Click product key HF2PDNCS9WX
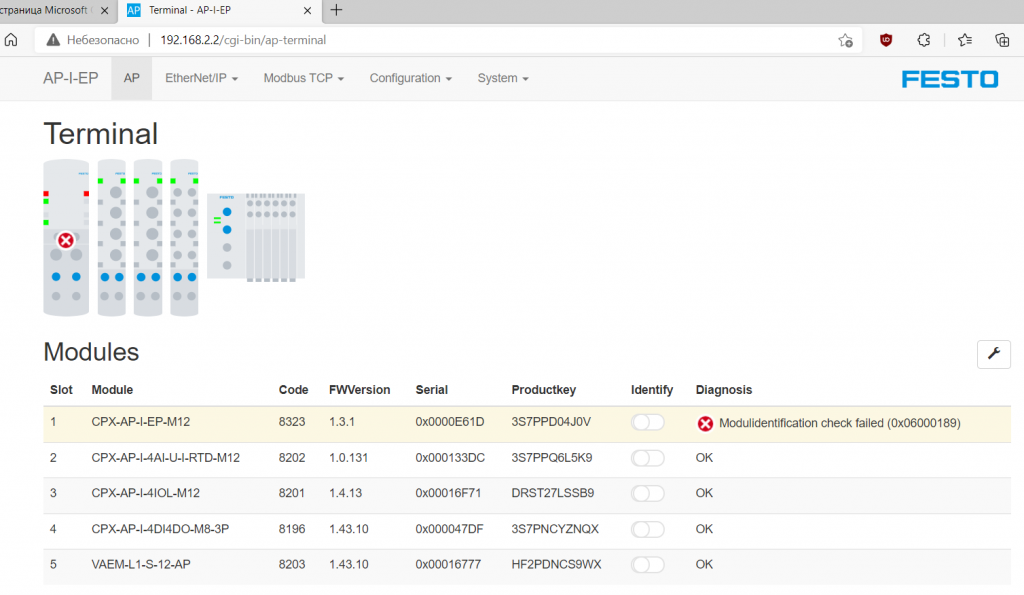Screen dimensions: 1024x595 [x=556, y=564]
